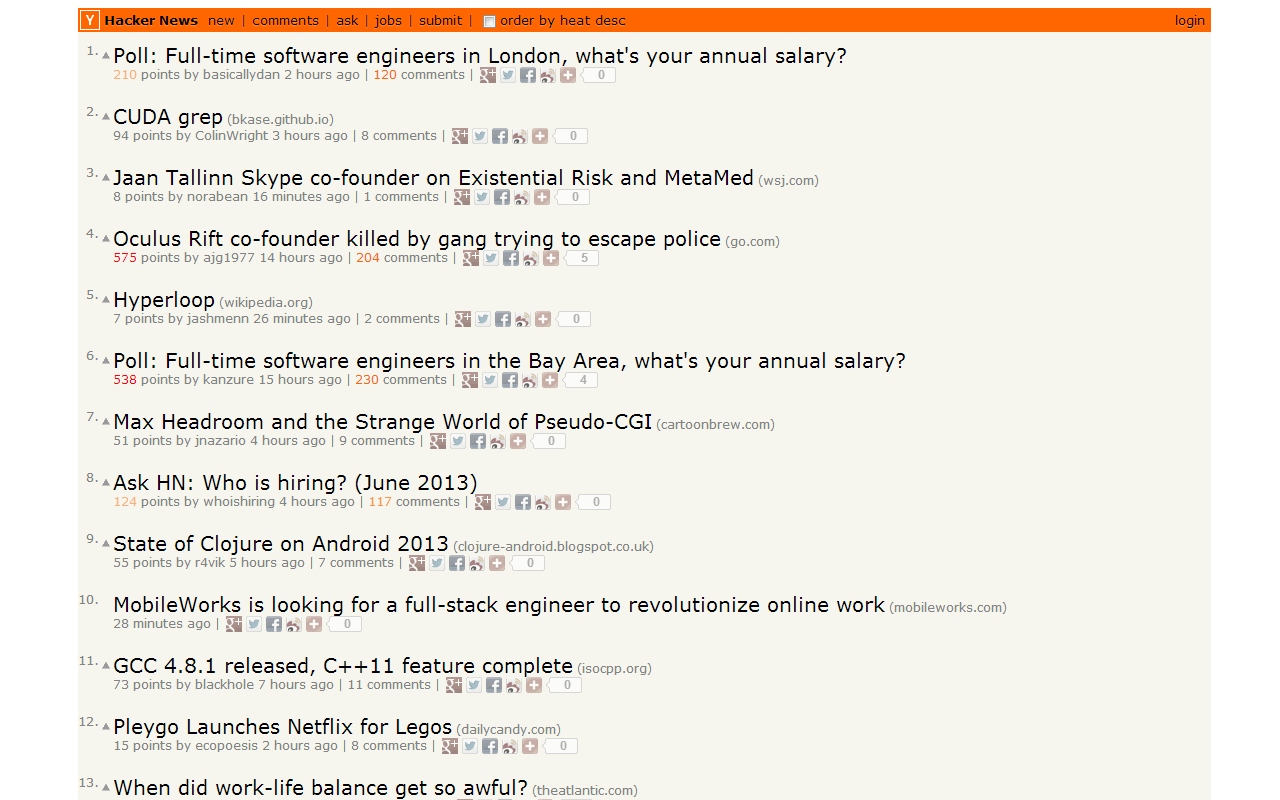Open 120 comments on London salary poll
The width and height of the screenshot is (1280, 800).
tap(419, 75)
